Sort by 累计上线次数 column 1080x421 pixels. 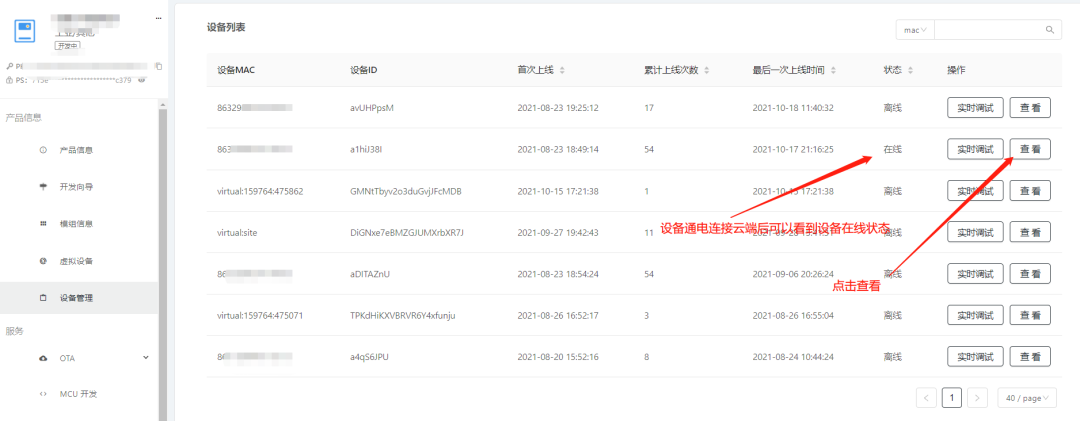[706, 70]
